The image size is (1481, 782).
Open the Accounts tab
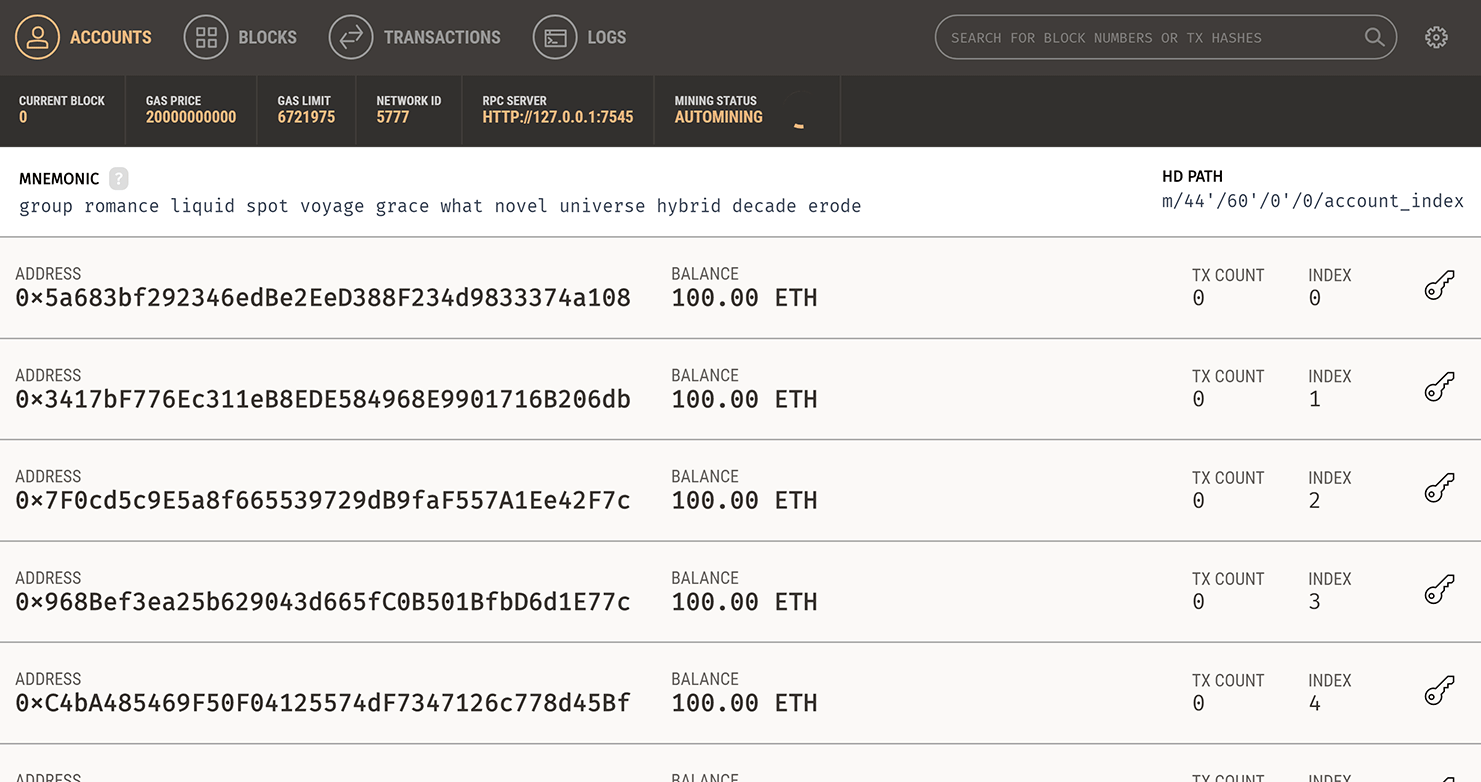click(x=84, y=38)
